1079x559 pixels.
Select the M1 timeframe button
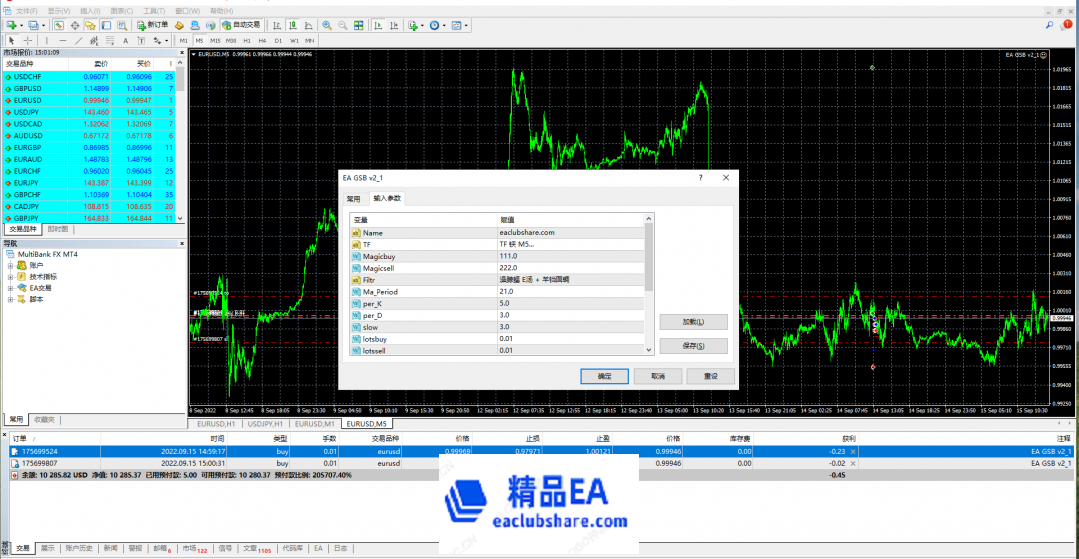[x=184, y=41]
